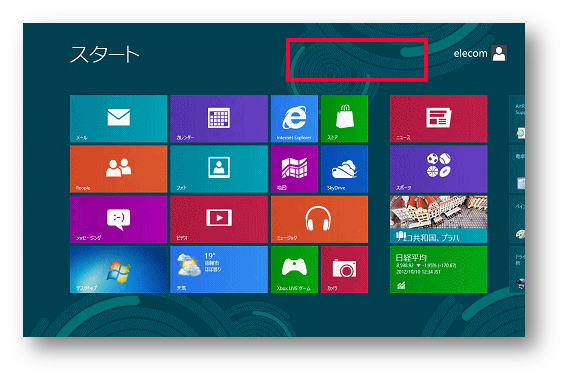567x379 pixels.
Task: Open the People tile
Action: point(119,169)
